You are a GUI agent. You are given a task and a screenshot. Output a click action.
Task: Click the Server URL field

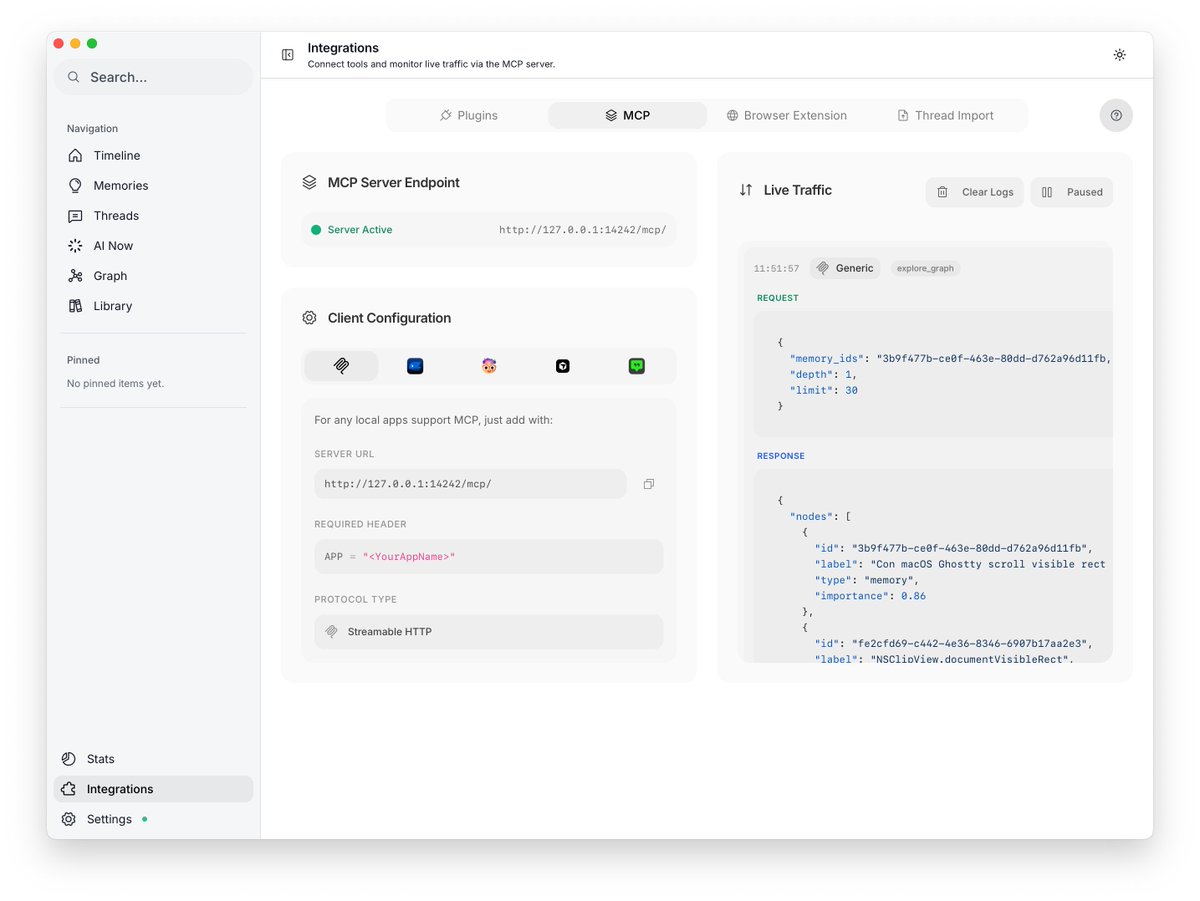pos(470,484)
